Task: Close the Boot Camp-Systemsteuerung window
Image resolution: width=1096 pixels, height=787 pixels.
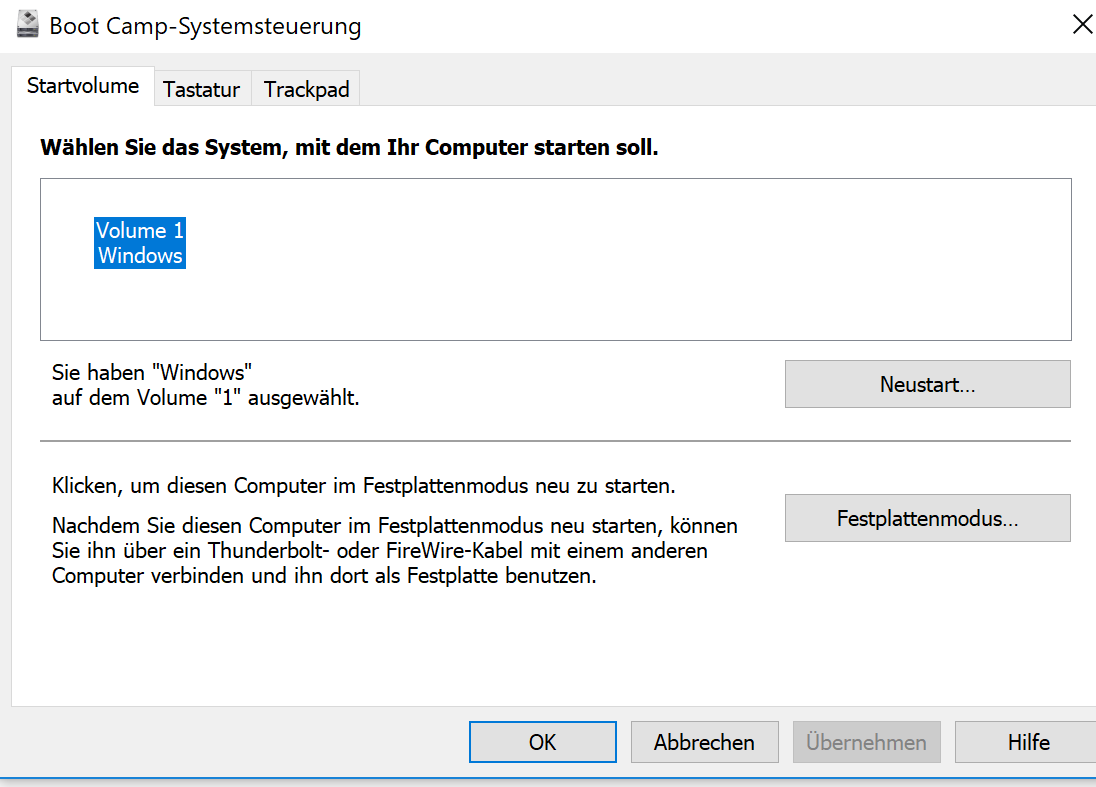Action: point(1082,26)
